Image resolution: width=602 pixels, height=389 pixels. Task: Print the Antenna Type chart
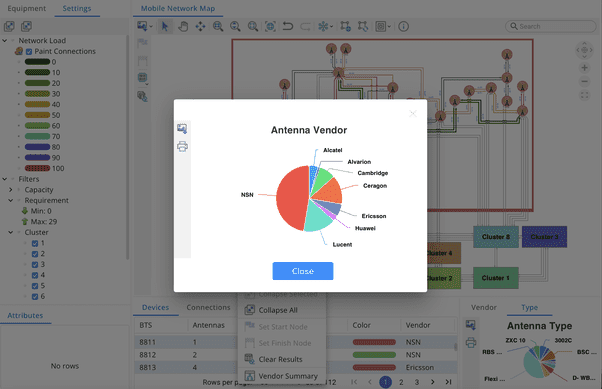click(471, 342)
